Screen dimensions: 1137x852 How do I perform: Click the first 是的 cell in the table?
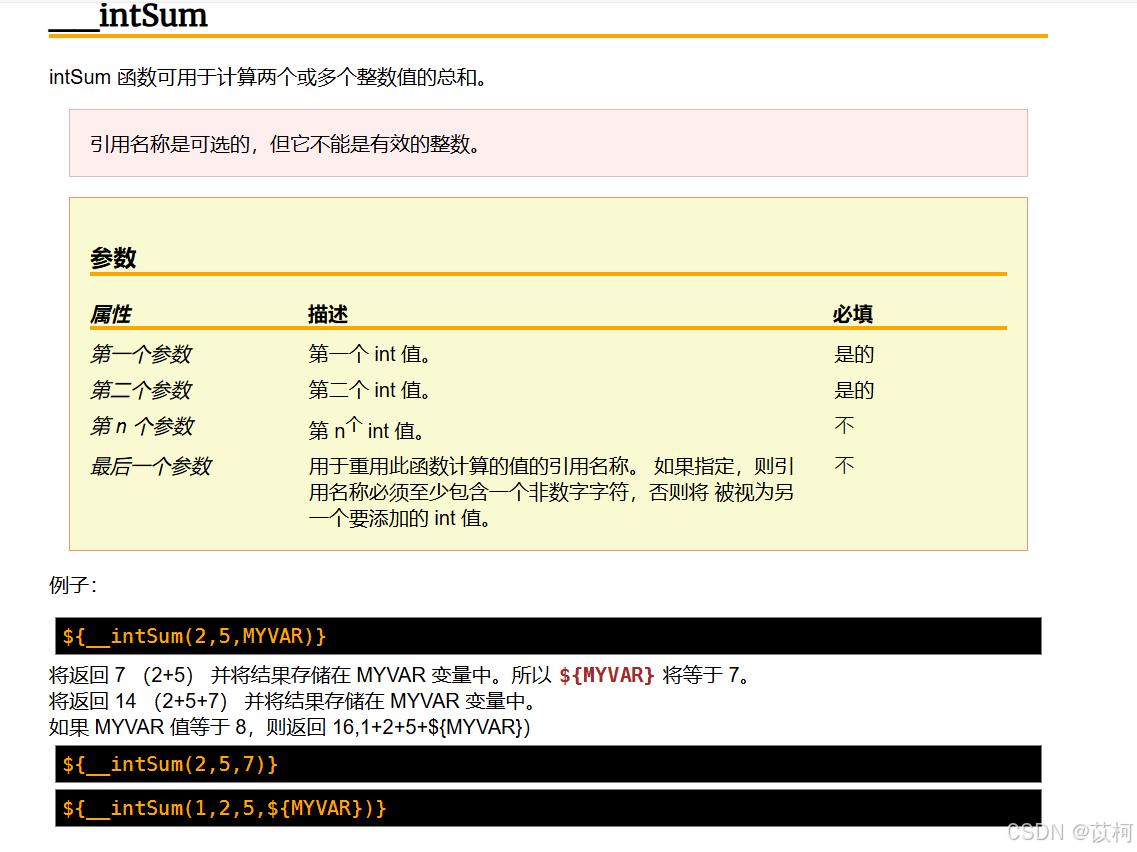click(854, 353)
